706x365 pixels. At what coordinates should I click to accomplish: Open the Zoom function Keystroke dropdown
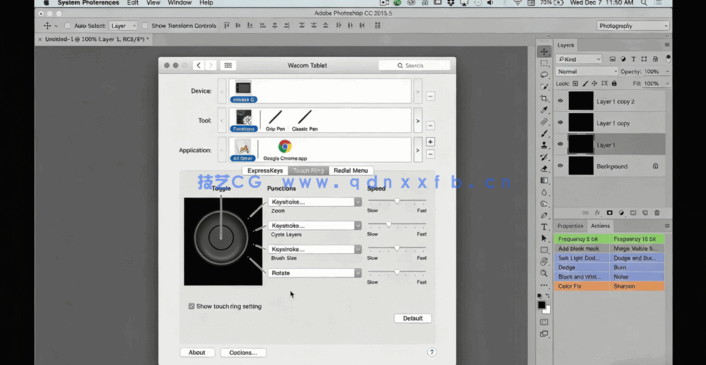315,202
